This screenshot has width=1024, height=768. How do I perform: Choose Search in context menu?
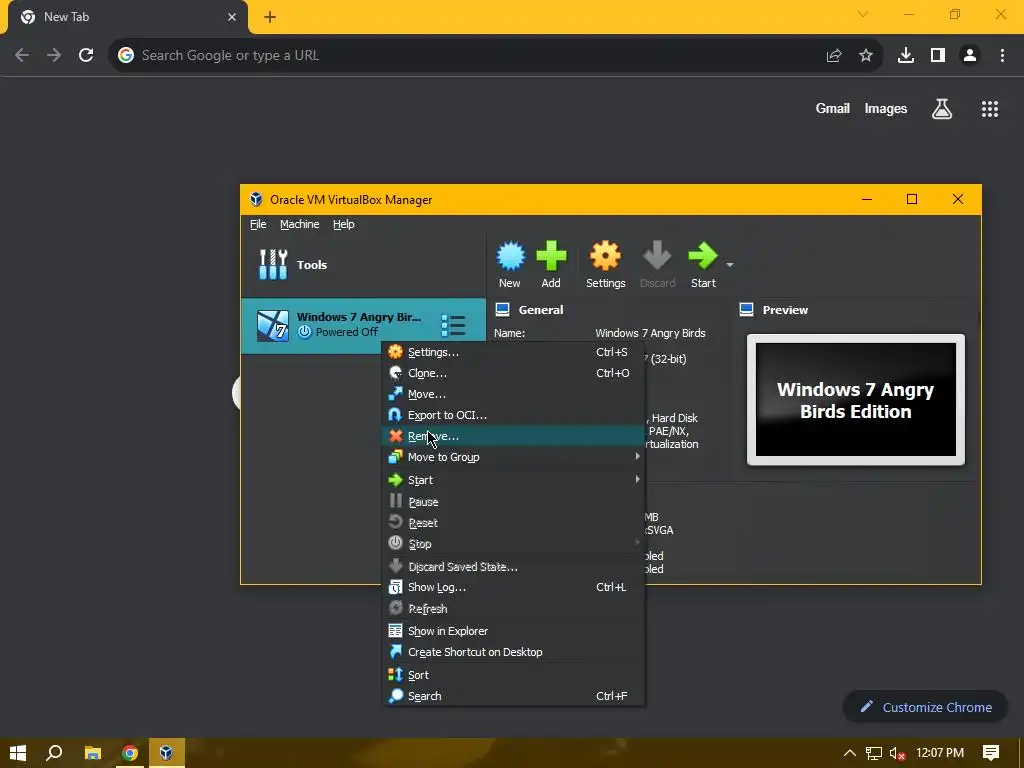[513, 696]
